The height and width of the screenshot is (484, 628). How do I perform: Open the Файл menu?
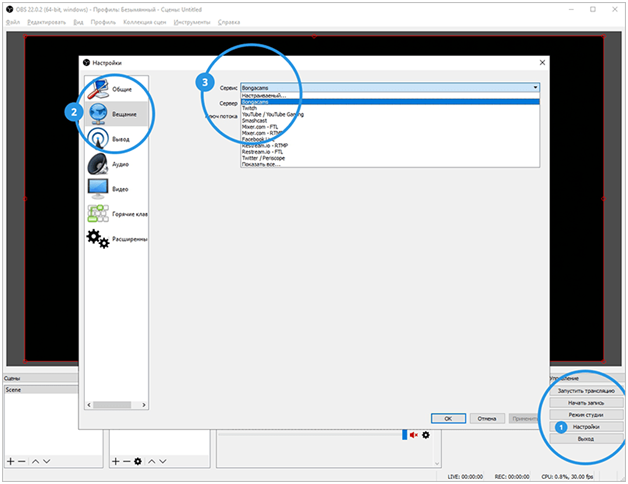click(13, 22)
